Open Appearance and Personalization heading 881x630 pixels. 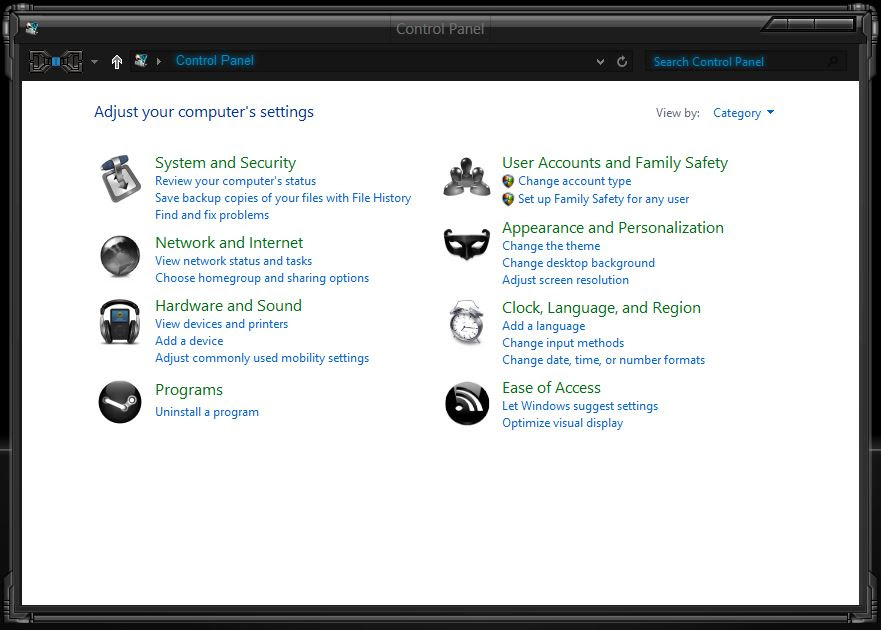[612, 228]
